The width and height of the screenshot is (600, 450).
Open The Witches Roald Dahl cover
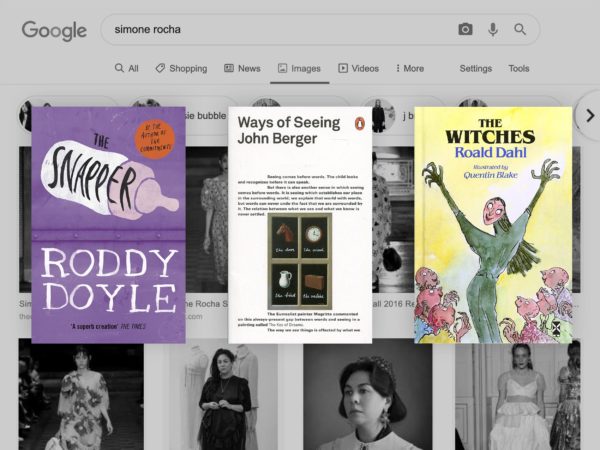click(x=493, y=225)
